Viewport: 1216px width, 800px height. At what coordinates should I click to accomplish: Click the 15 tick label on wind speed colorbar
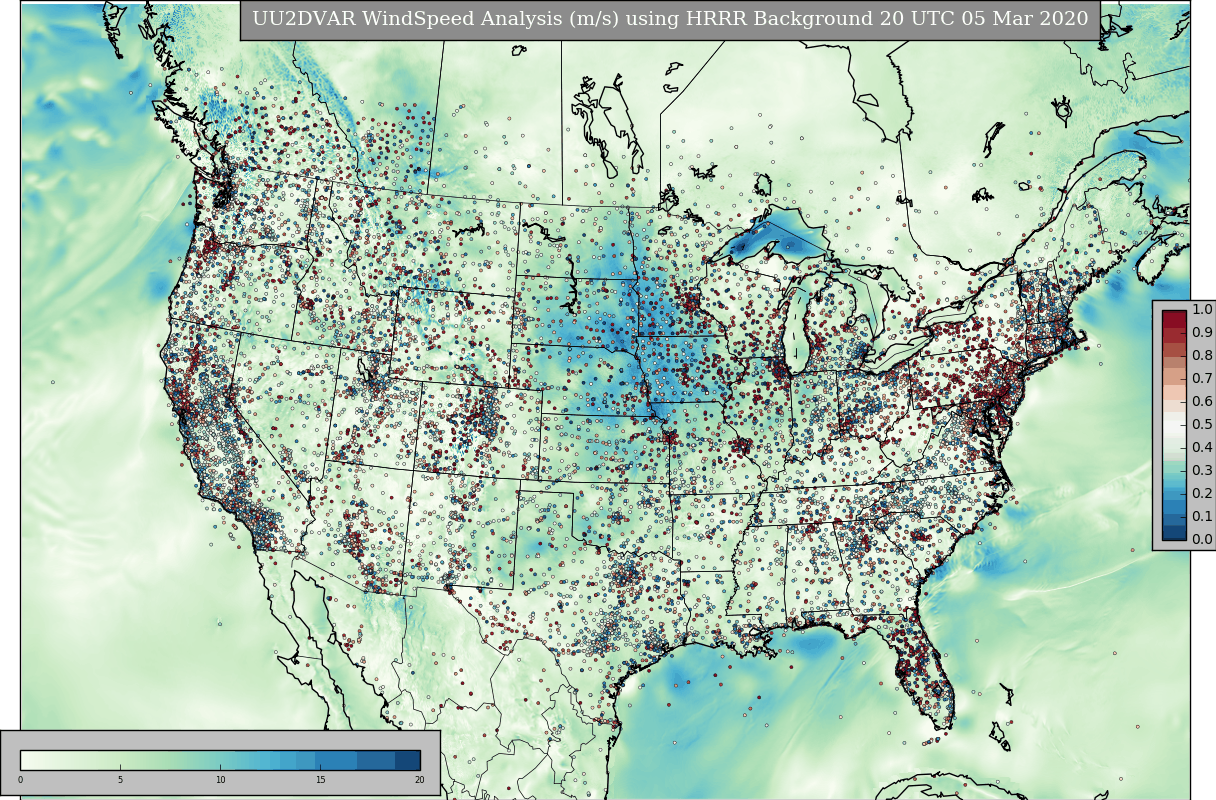tap(320, 780)
